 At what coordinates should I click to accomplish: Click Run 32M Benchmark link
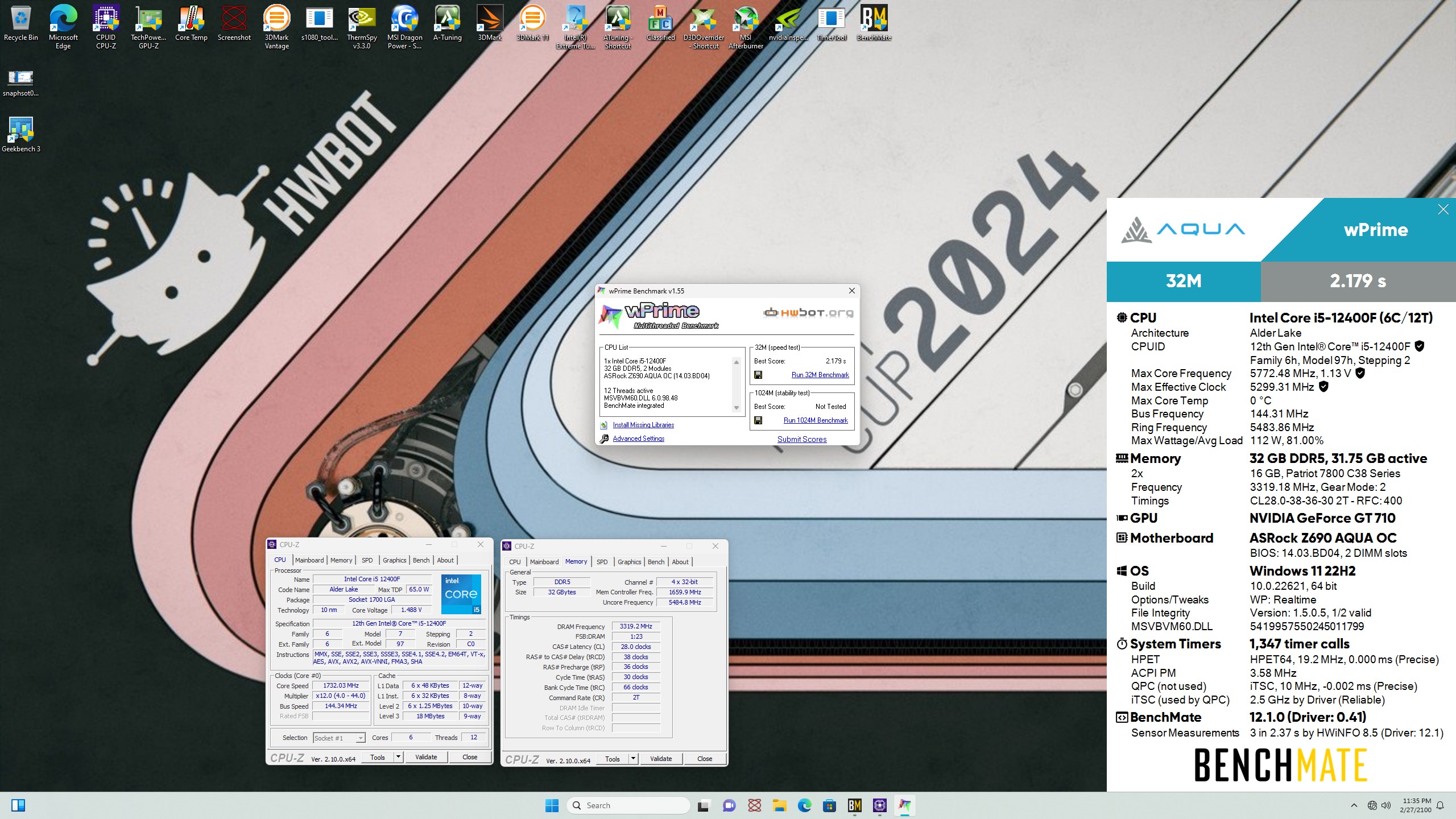[820, 375]
